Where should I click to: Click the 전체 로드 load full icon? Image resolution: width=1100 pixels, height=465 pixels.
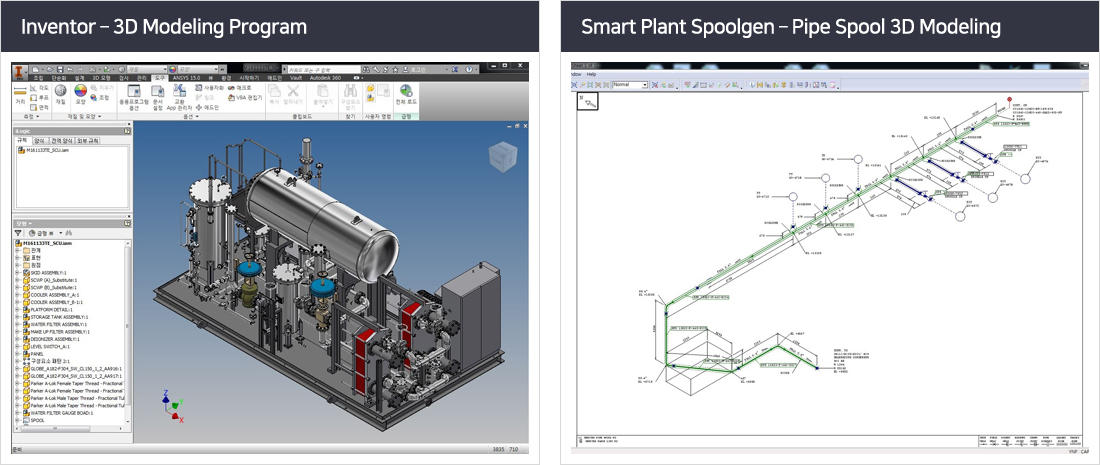(405, 90)
